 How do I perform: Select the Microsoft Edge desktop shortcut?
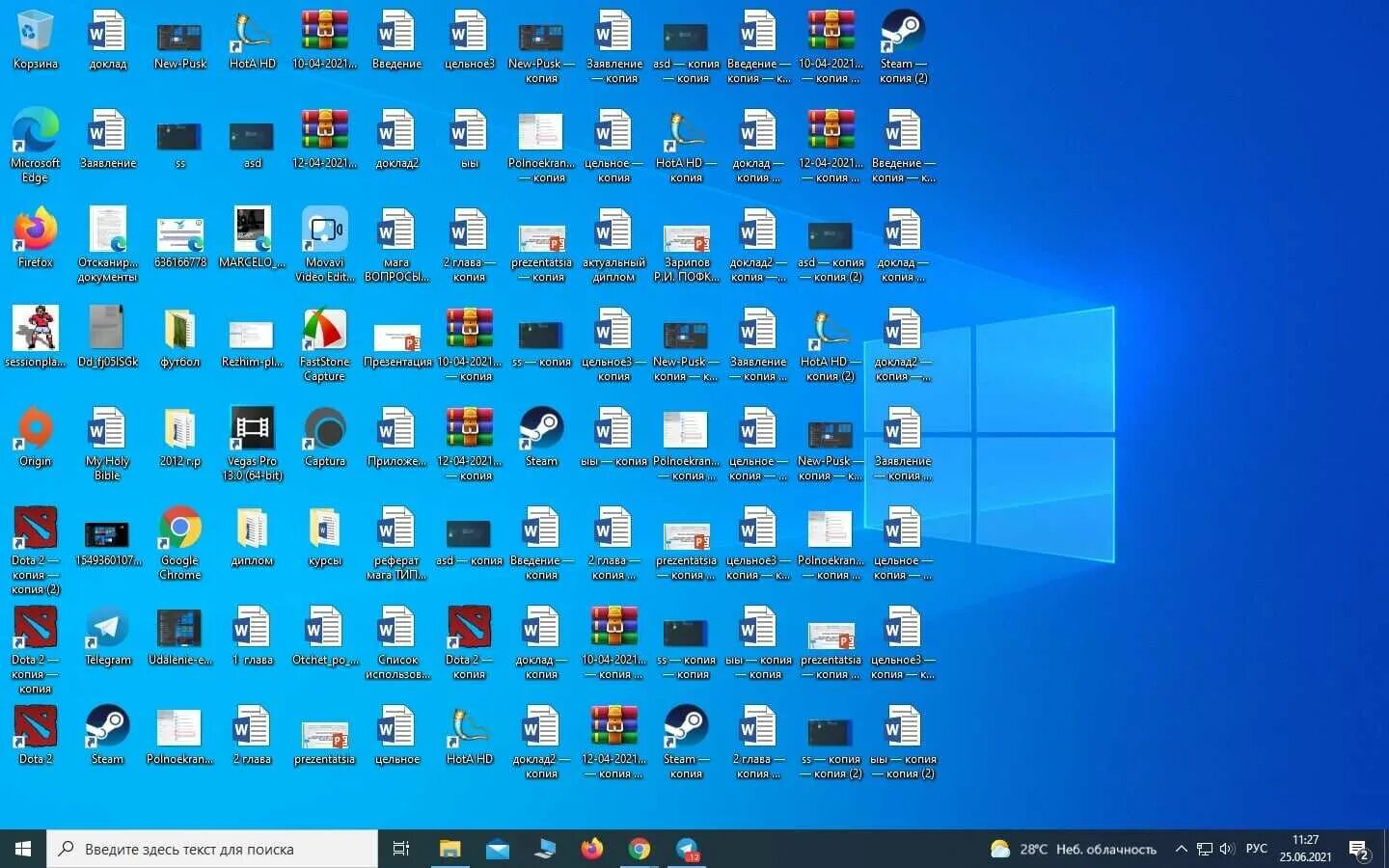(35, 145)
